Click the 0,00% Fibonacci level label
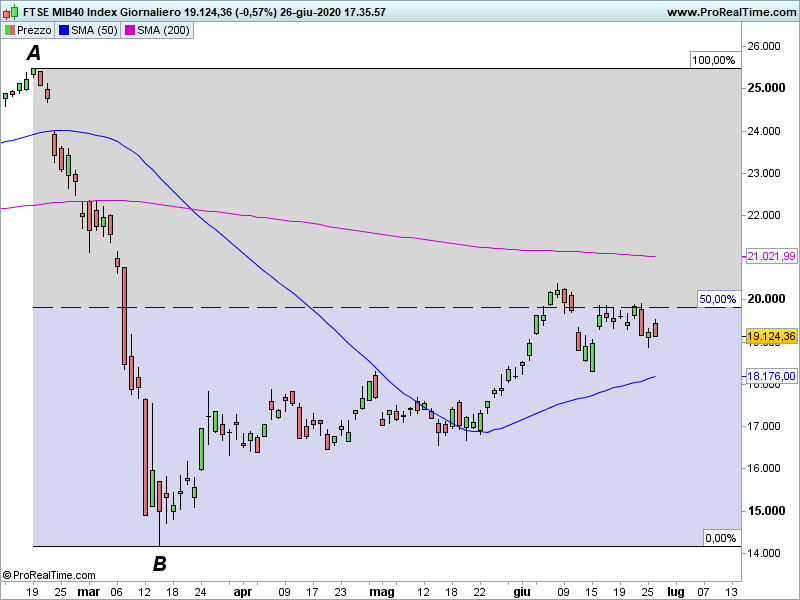The image size is (800, 600). pyautogui.click(x=720, y=538)
